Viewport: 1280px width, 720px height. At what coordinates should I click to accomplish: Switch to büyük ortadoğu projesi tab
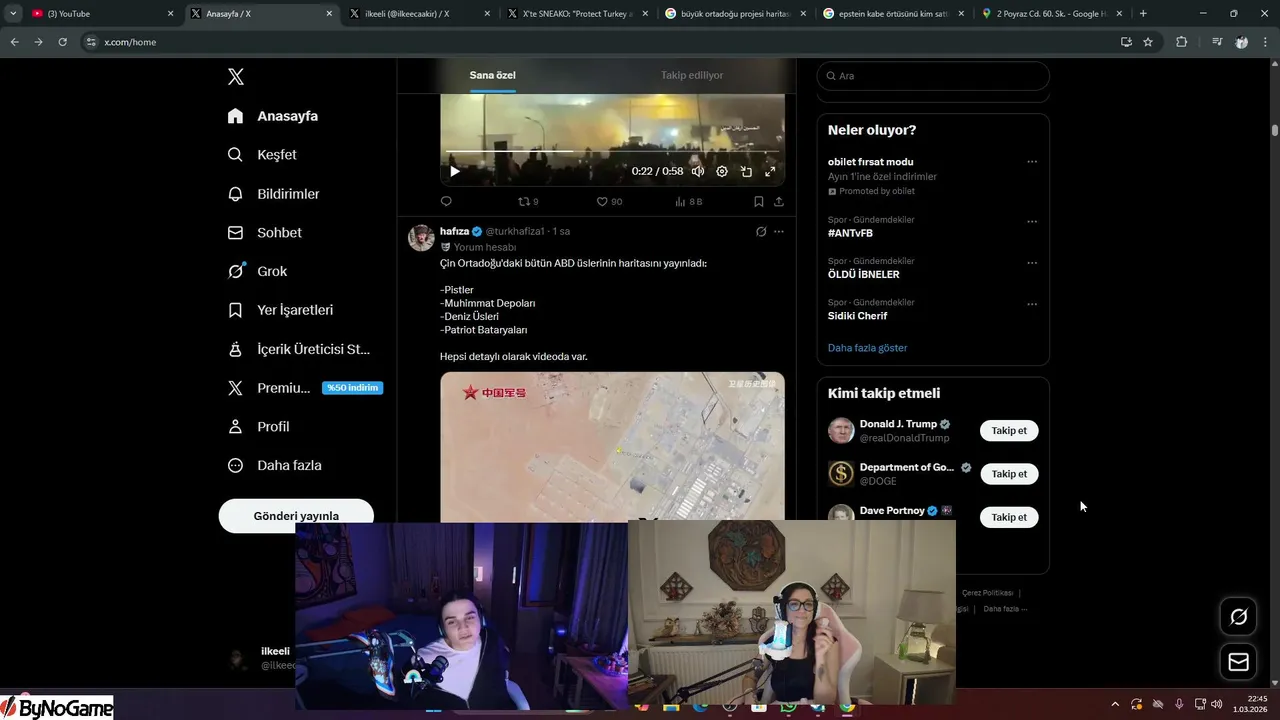pyautogui.click(x=735, y=14)
